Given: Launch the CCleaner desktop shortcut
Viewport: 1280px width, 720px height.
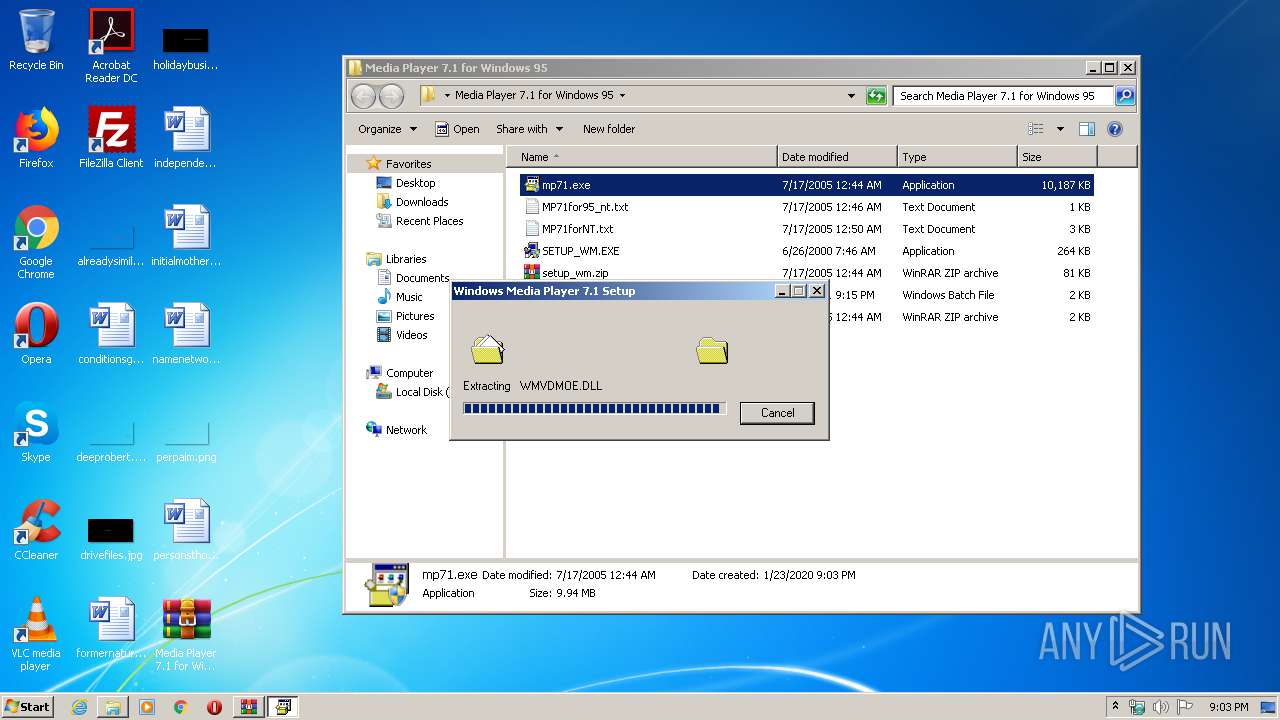Looking at the screenshot, I should click(36, 530).
